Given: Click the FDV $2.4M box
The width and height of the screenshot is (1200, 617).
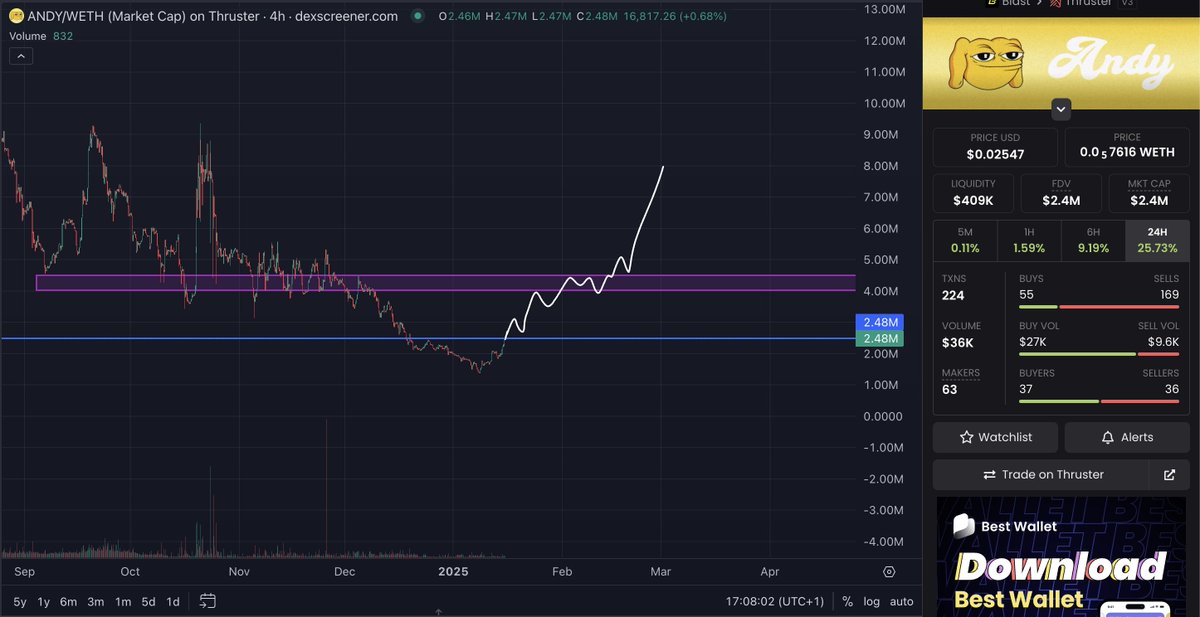Looking at the screenshot, I should (1061, 193).
